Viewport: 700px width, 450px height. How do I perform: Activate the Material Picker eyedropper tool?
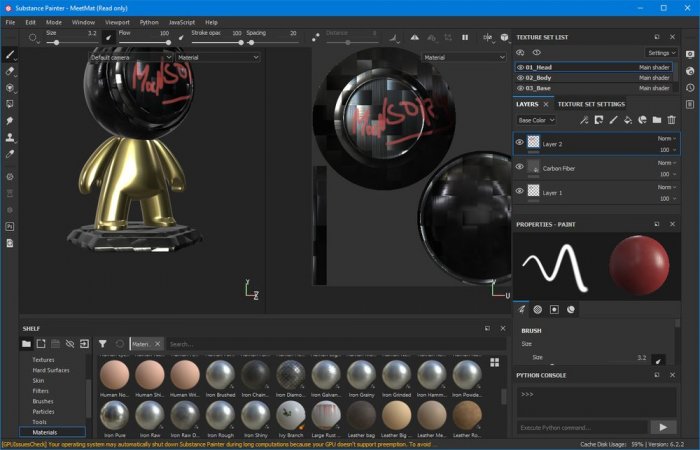tap(10, 154)
